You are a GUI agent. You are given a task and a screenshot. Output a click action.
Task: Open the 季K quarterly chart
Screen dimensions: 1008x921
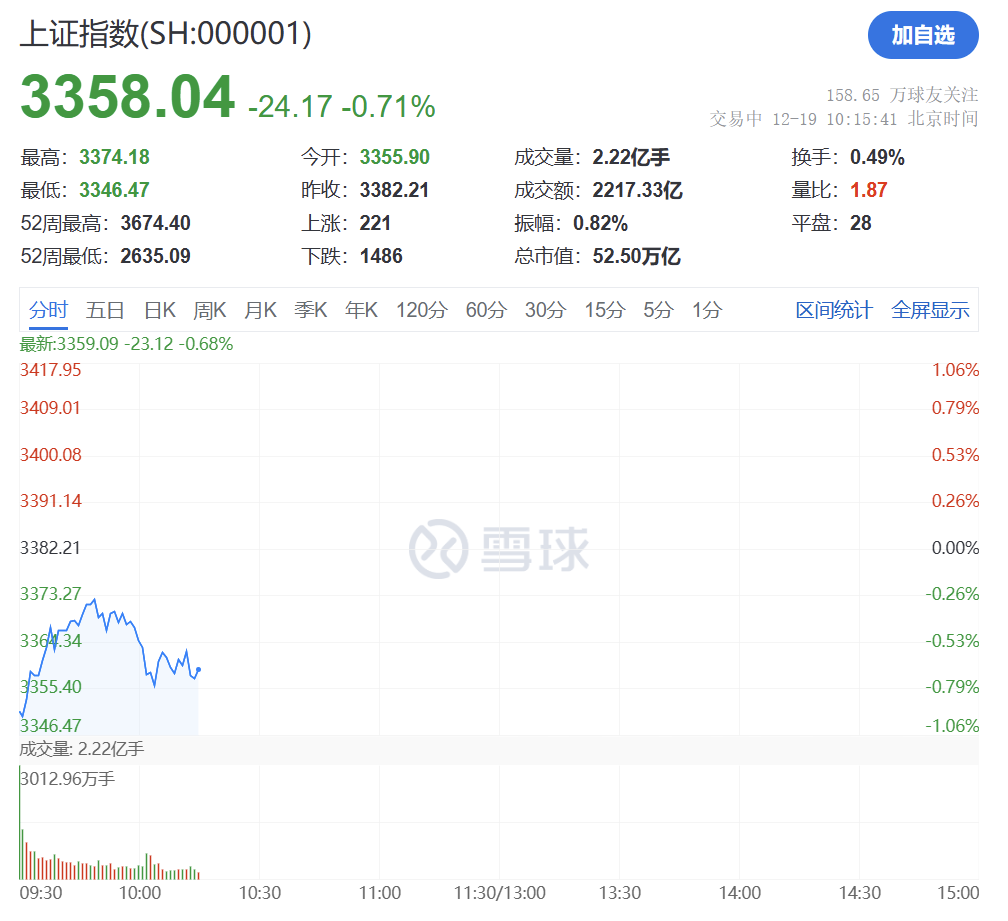[x=311, y=310]
